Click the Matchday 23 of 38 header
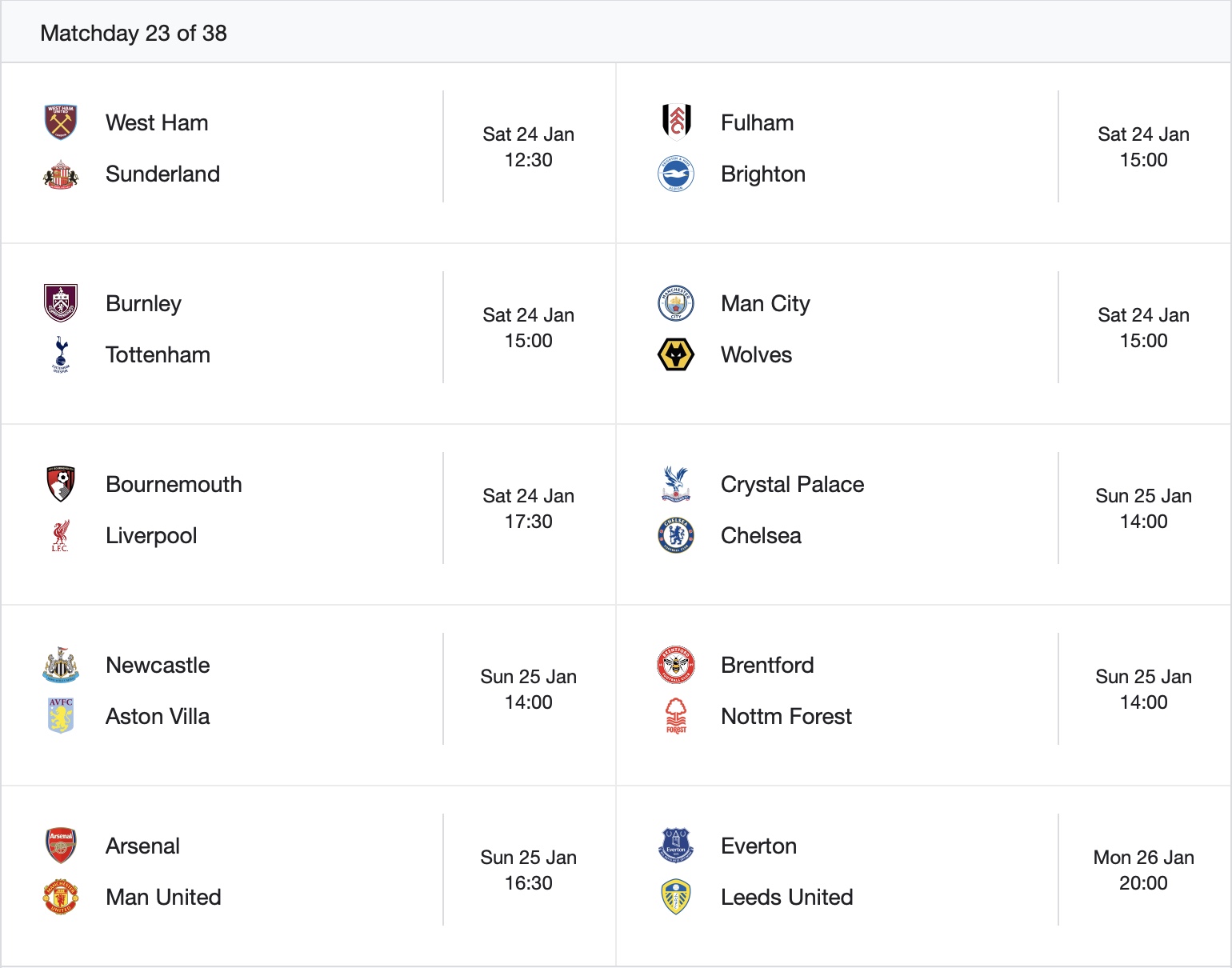Screen dimensions: 1232x968 (134, 33)
